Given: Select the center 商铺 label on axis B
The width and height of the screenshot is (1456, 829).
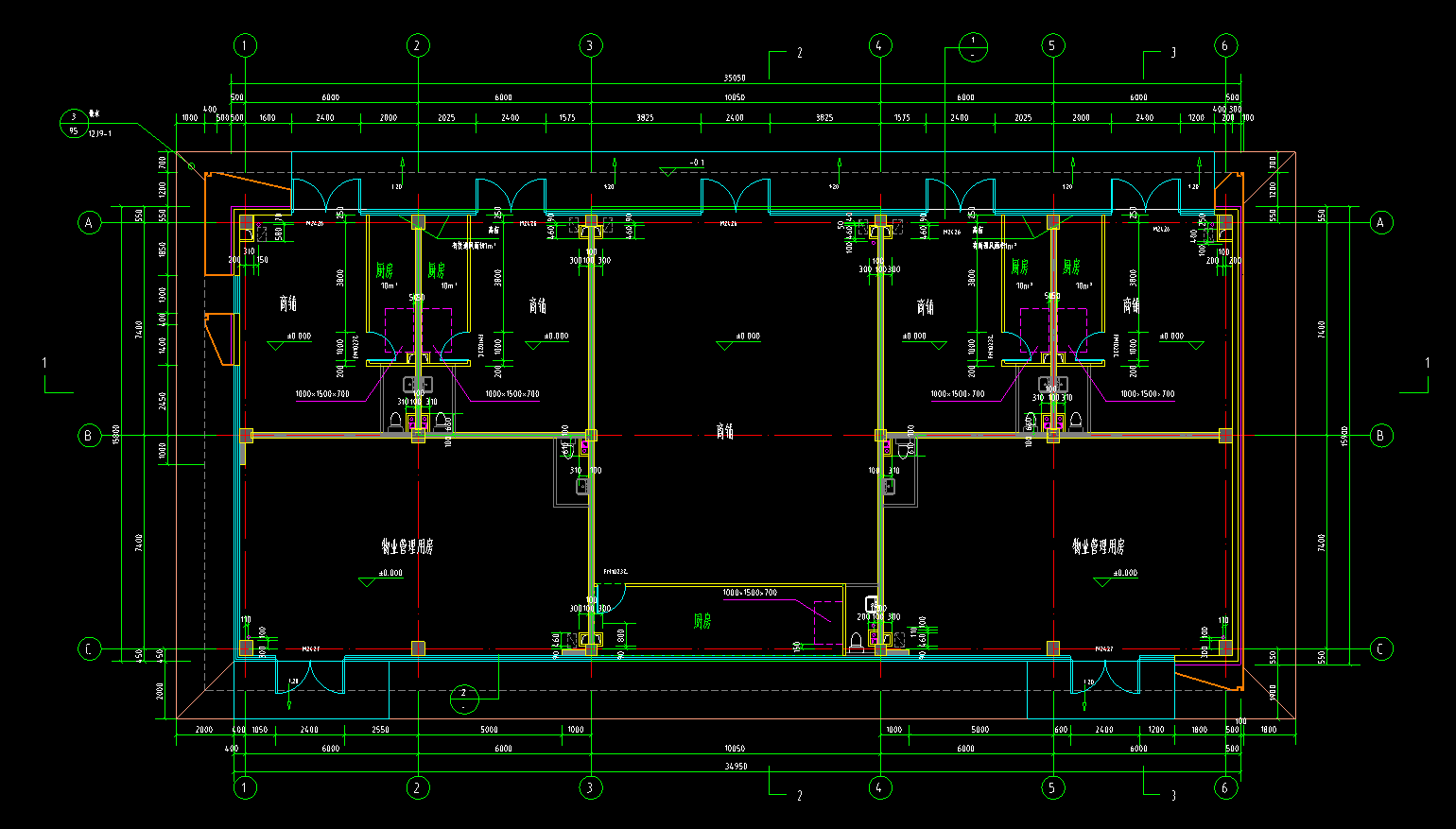Looking at the screenshot, I should (x=725, y=431).
